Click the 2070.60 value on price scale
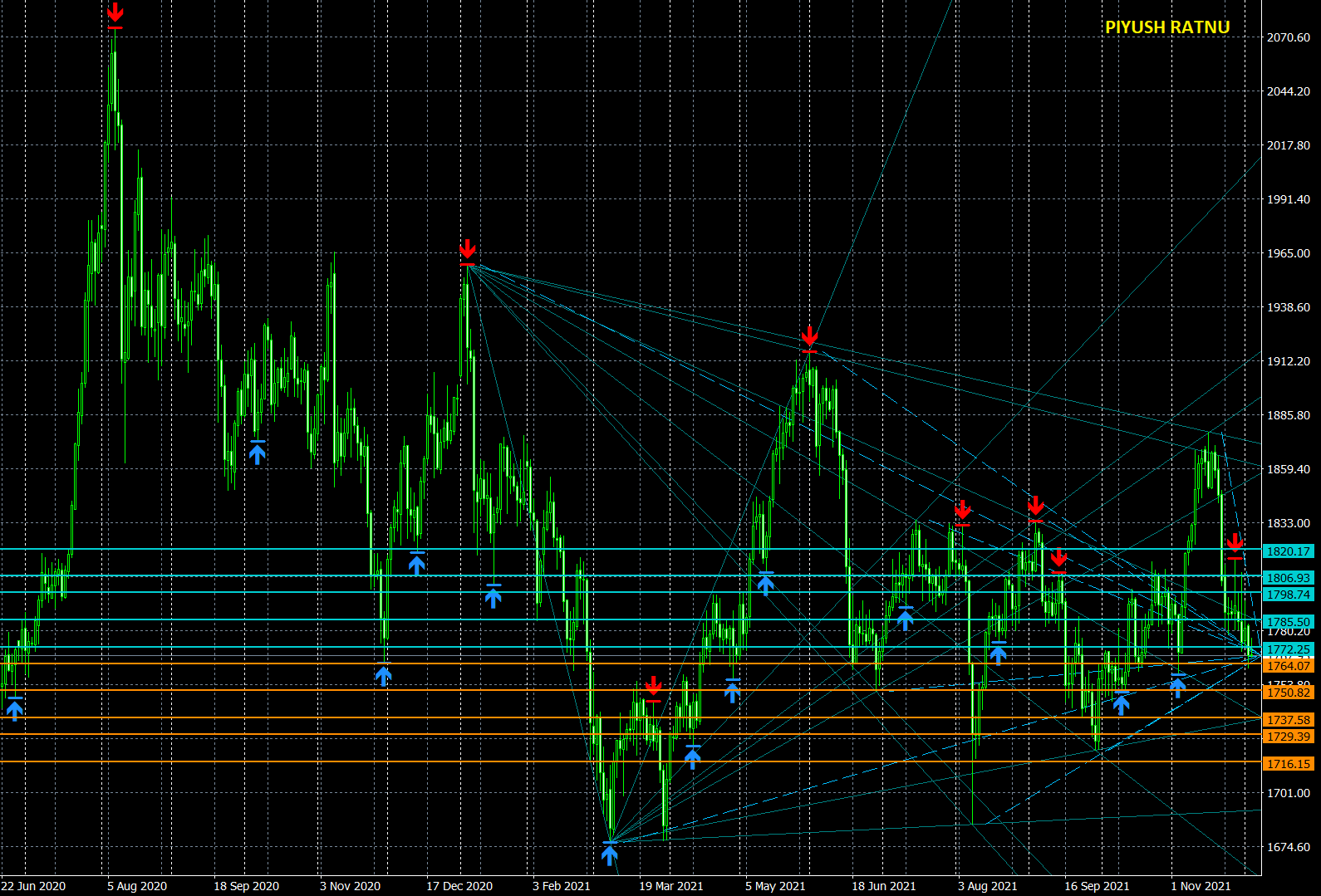 pos(1288,37)
